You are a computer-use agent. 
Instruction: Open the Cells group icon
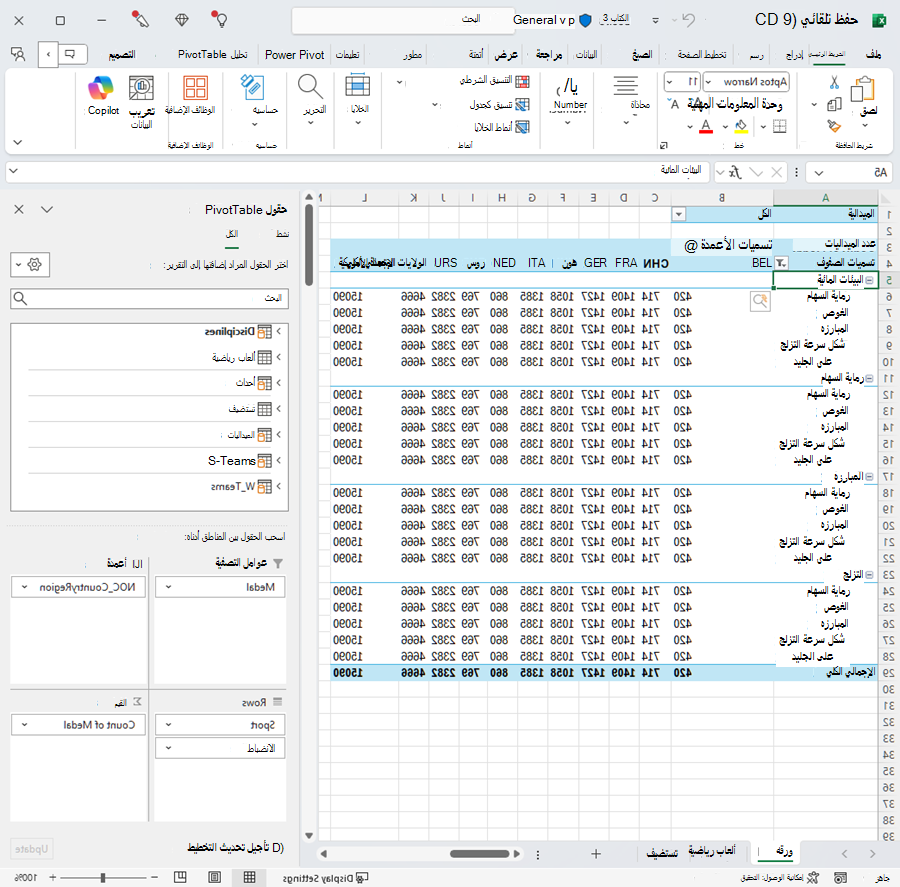358,86
